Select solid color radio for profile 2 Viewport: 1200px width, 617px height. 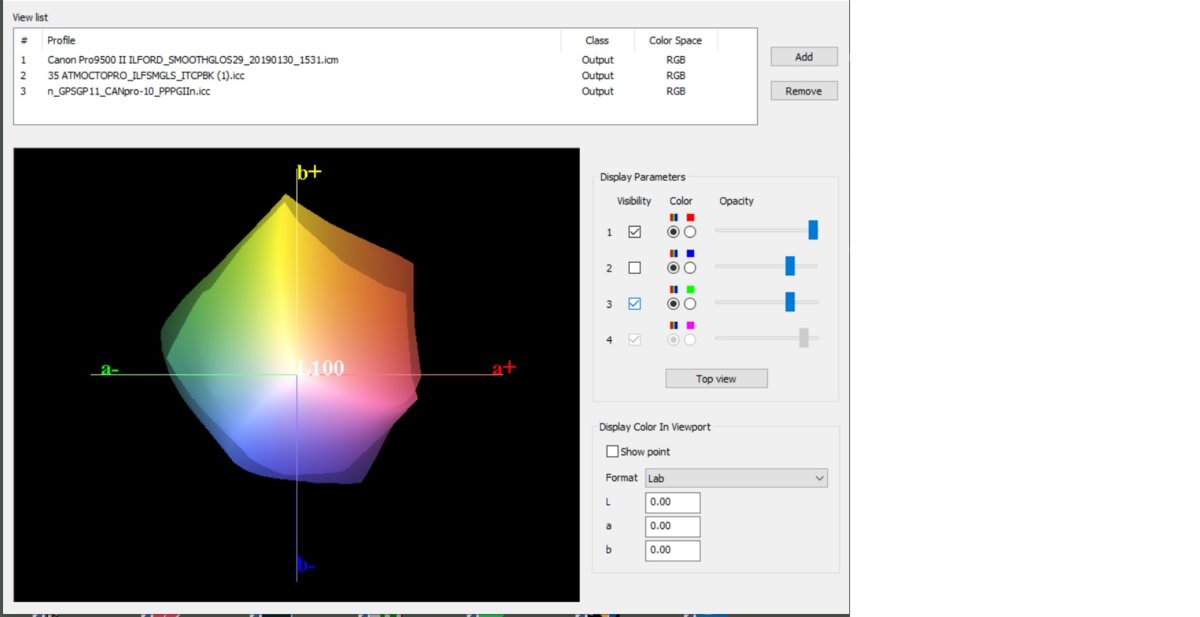click(690, 268)
